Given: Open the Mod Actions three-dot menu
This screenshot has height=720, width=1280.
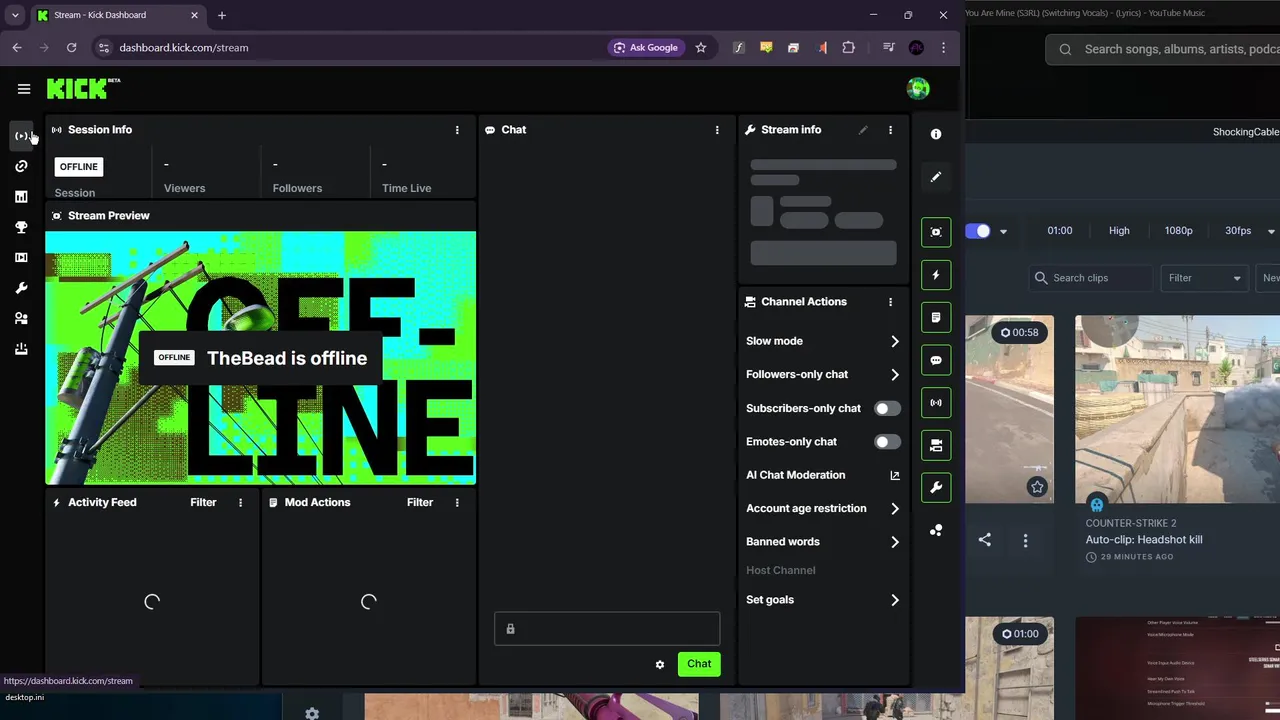Looking at the screenshot, I should tap(457, 503).
